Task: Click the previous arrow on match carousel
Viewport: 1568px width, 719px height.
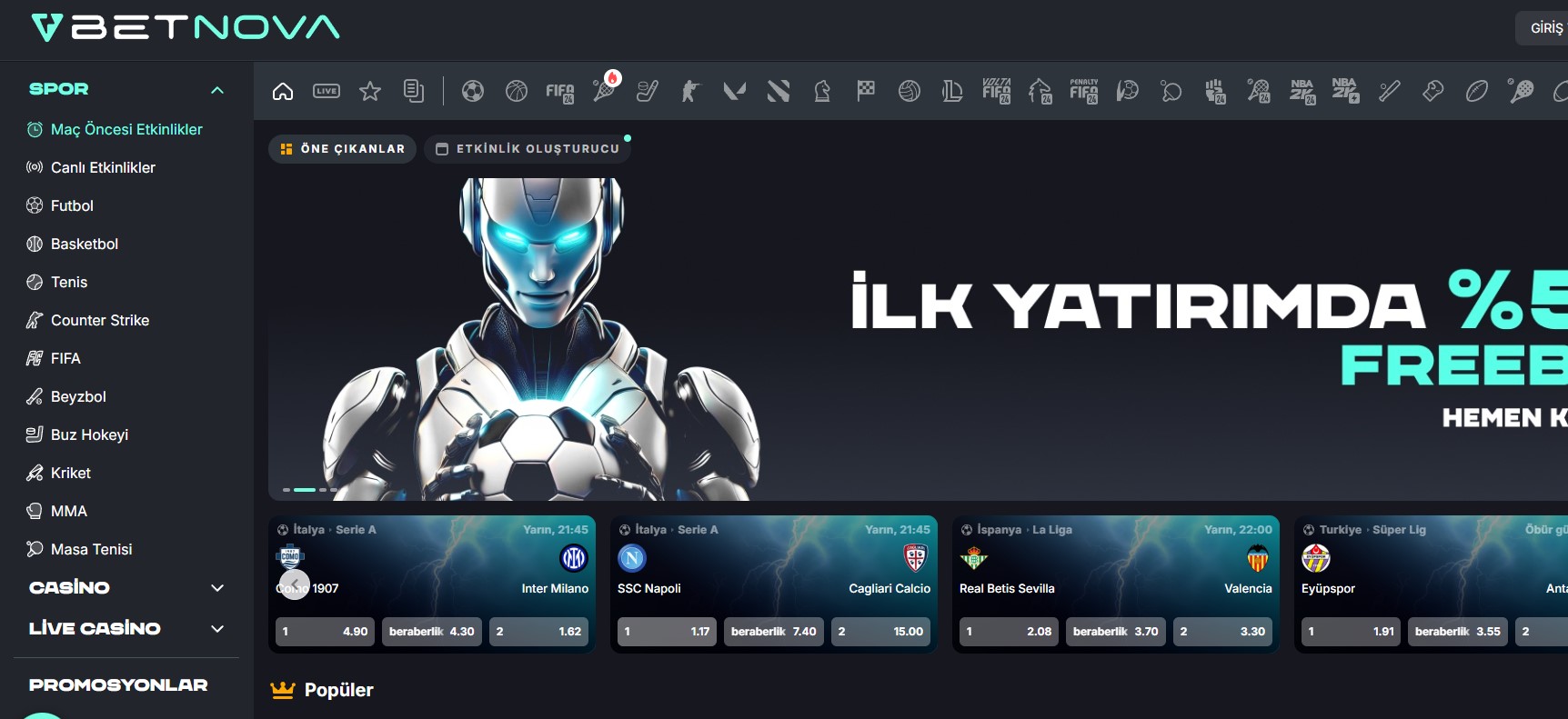Action: pyautogui.click(x=295, y=584)
